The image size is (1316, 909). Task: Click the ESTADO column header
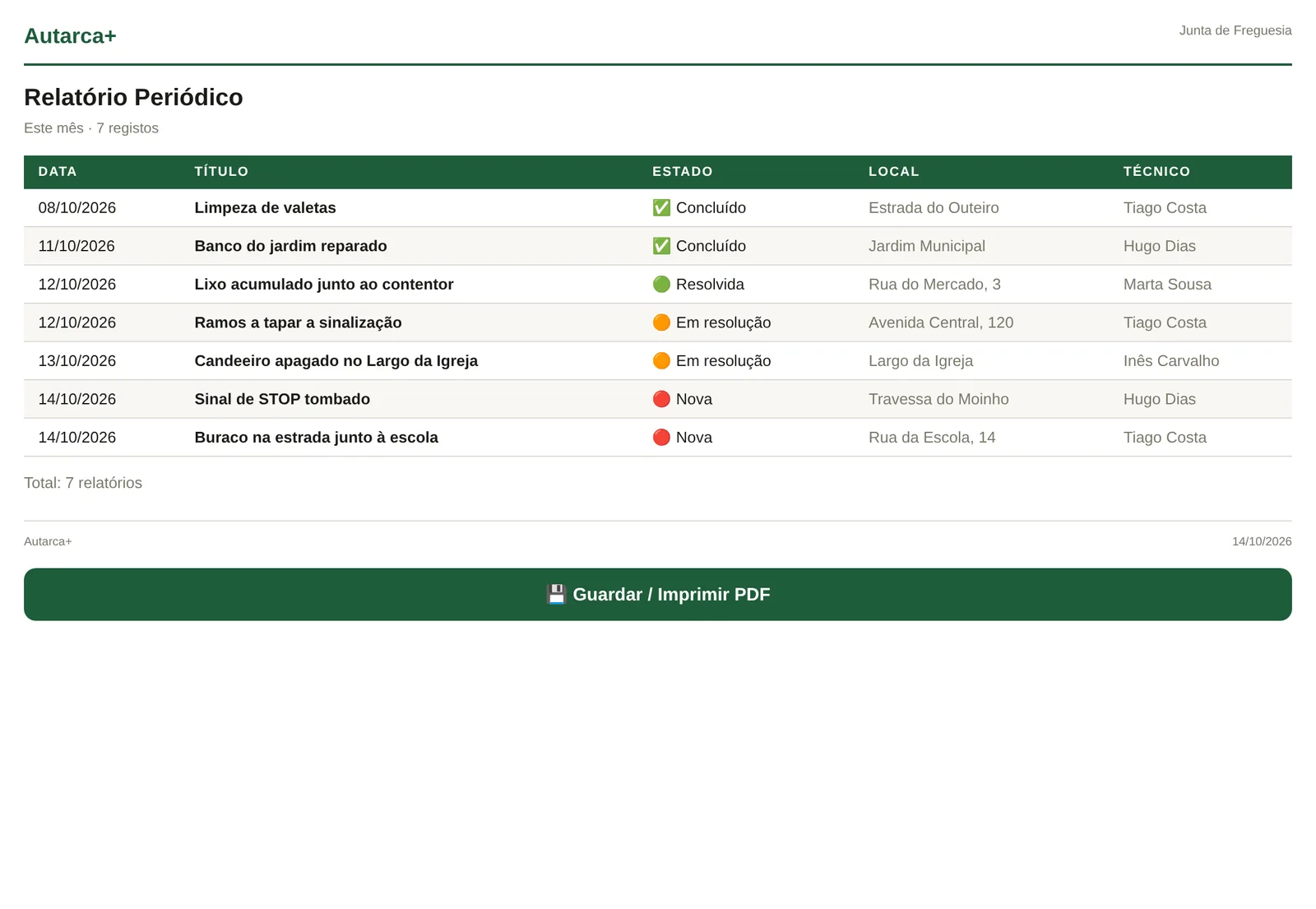pos(683,171)
